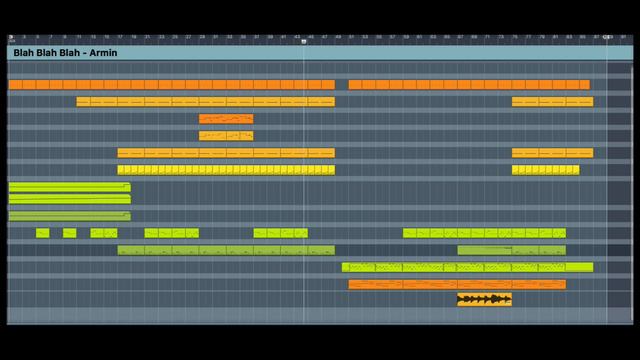Select the olive green long clip at the start

tap(70, 216)
